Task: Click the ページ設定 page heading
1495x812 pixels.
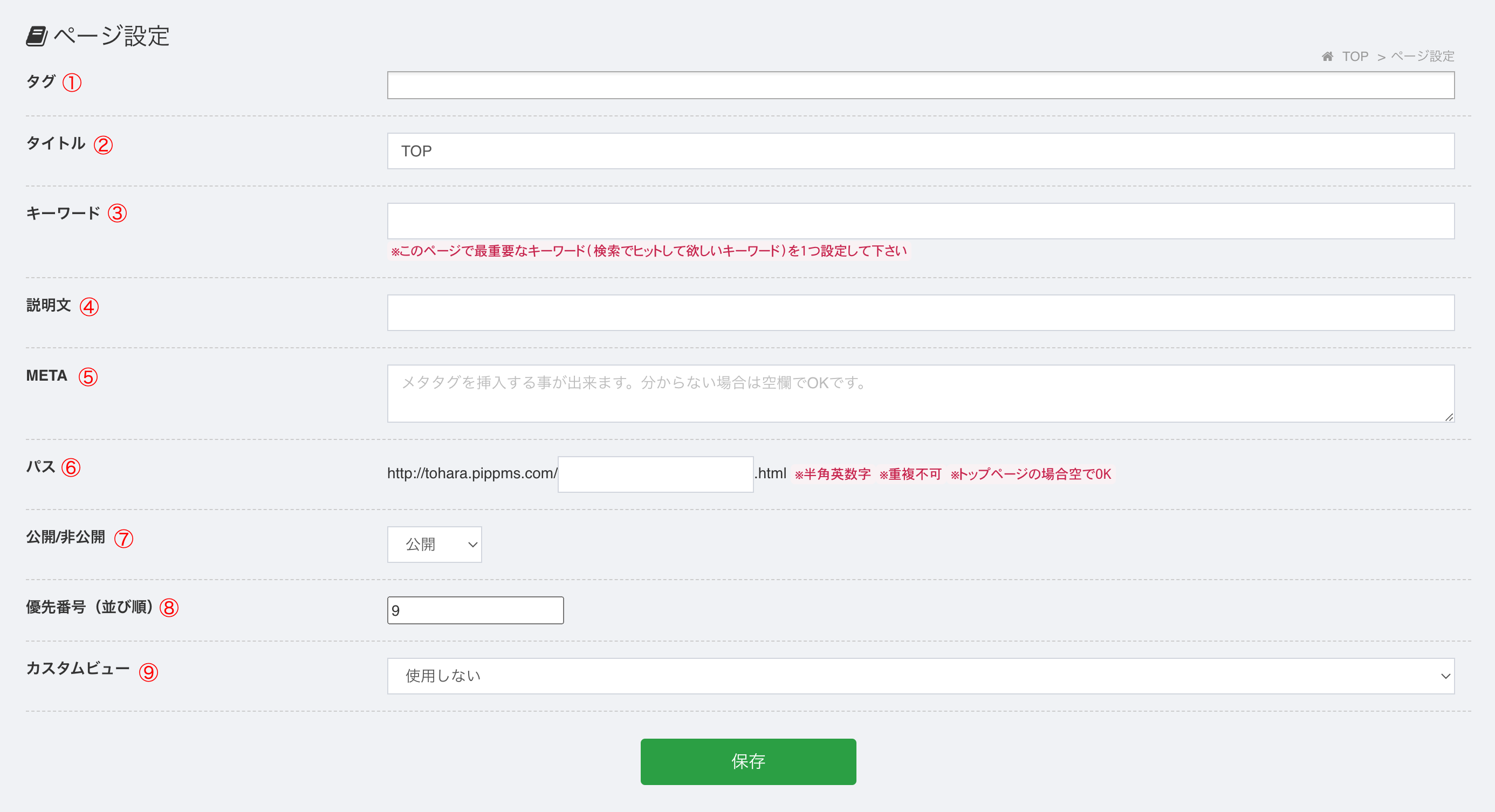Action: [112, 36]
